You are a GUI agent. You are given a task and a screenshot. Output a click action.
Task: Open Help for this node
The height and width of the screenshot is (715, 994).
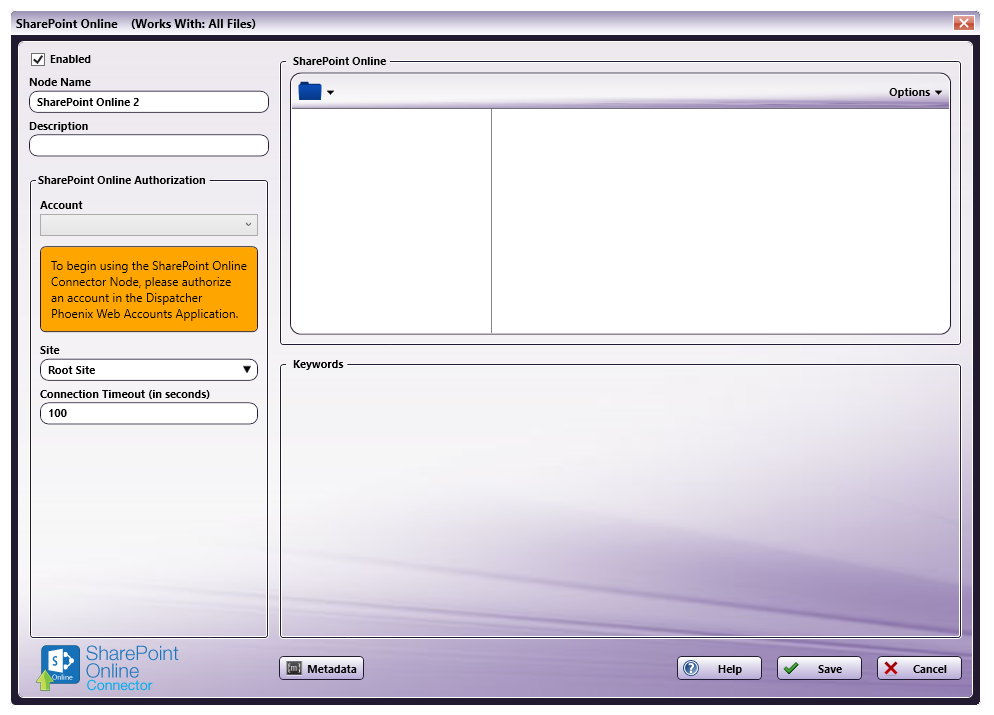pos(719,668)
